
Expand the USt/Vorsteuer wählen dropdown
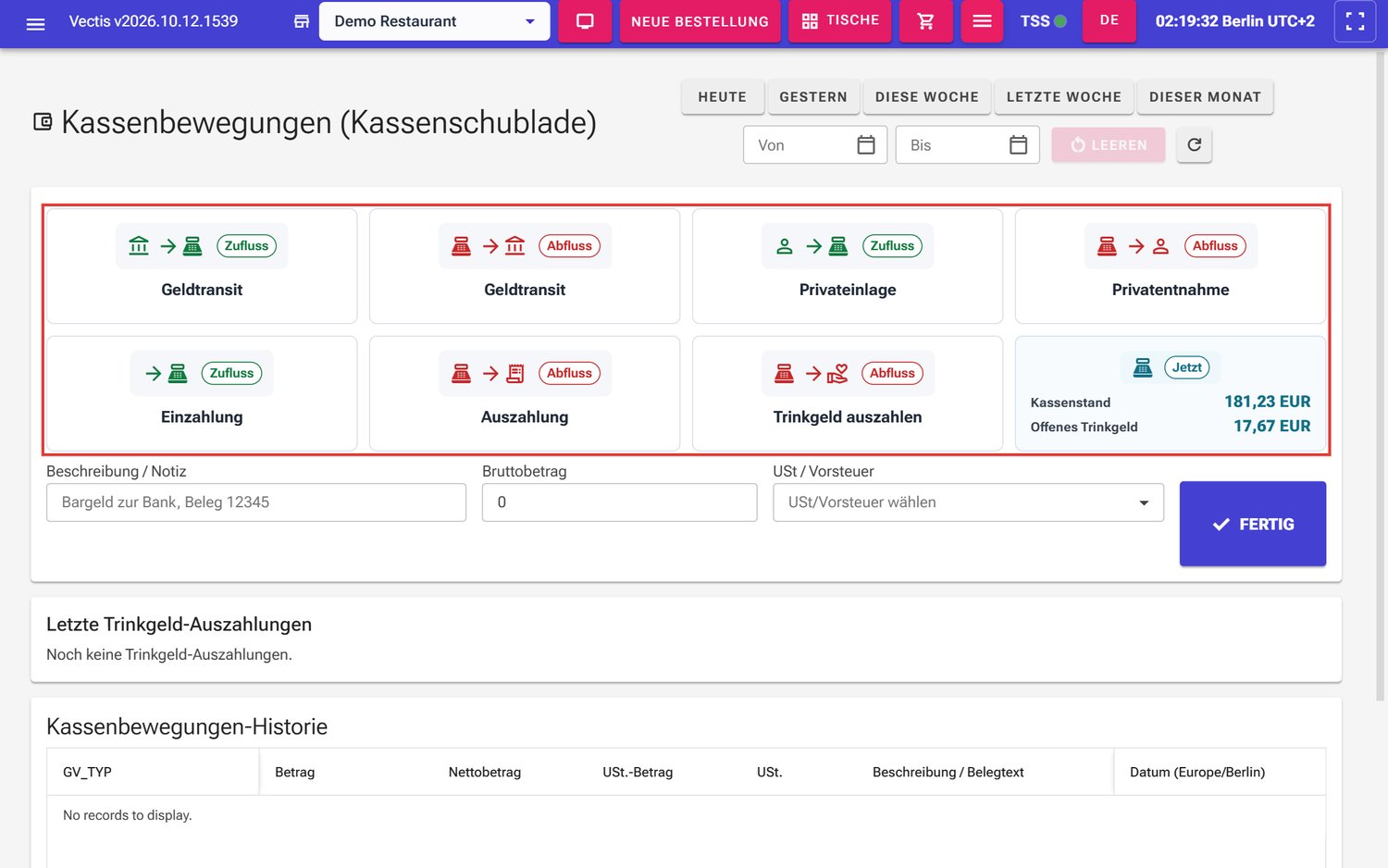tap(968, 502)
